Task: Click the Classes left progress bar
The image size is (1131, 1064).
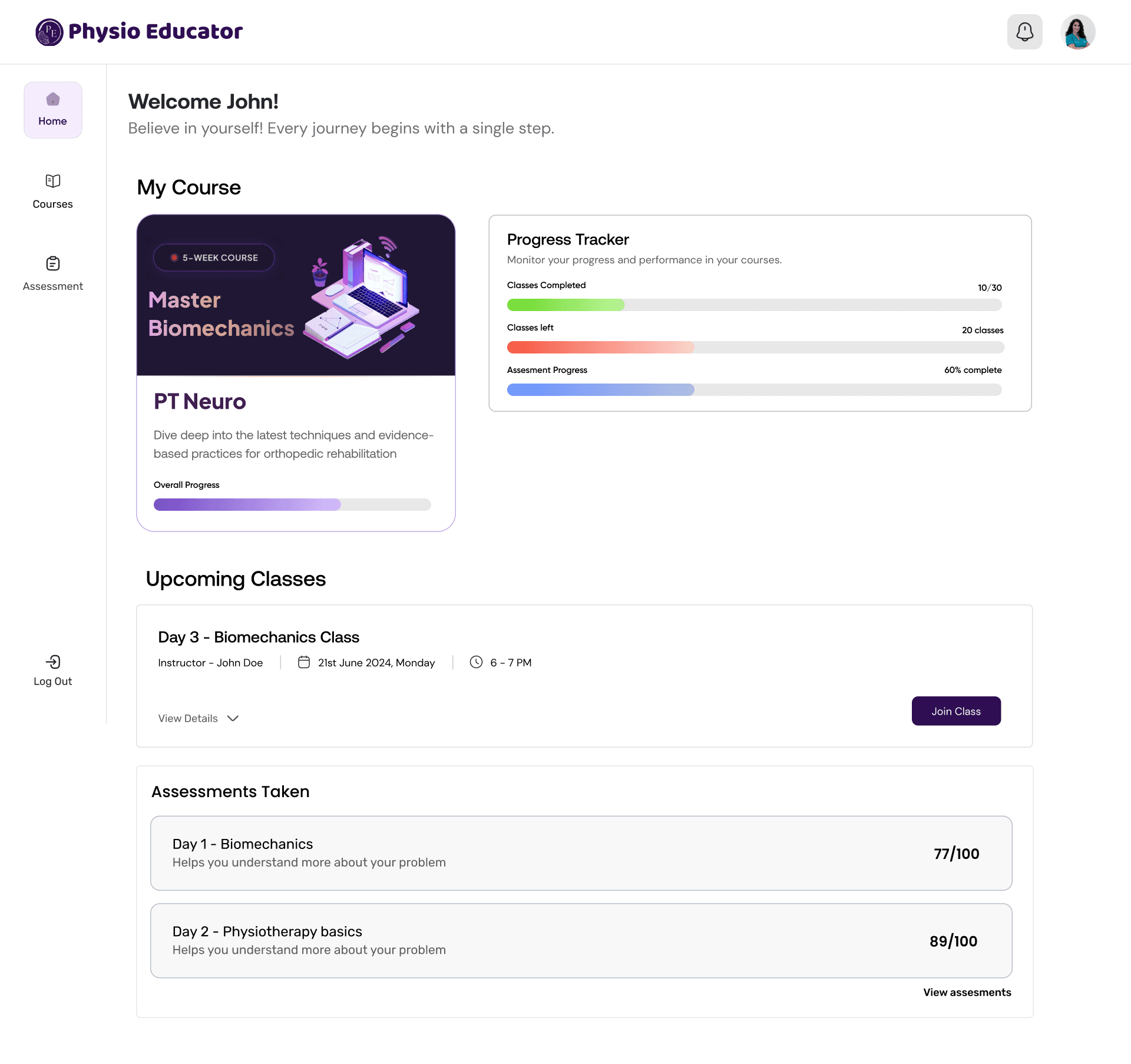Action: click(756, 347)
